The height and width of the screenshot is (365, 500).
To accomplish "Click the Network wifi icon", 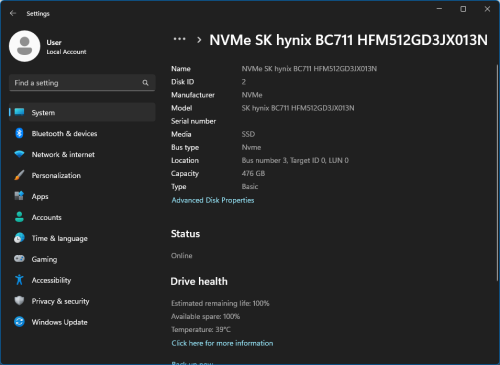I will point(19,154).
